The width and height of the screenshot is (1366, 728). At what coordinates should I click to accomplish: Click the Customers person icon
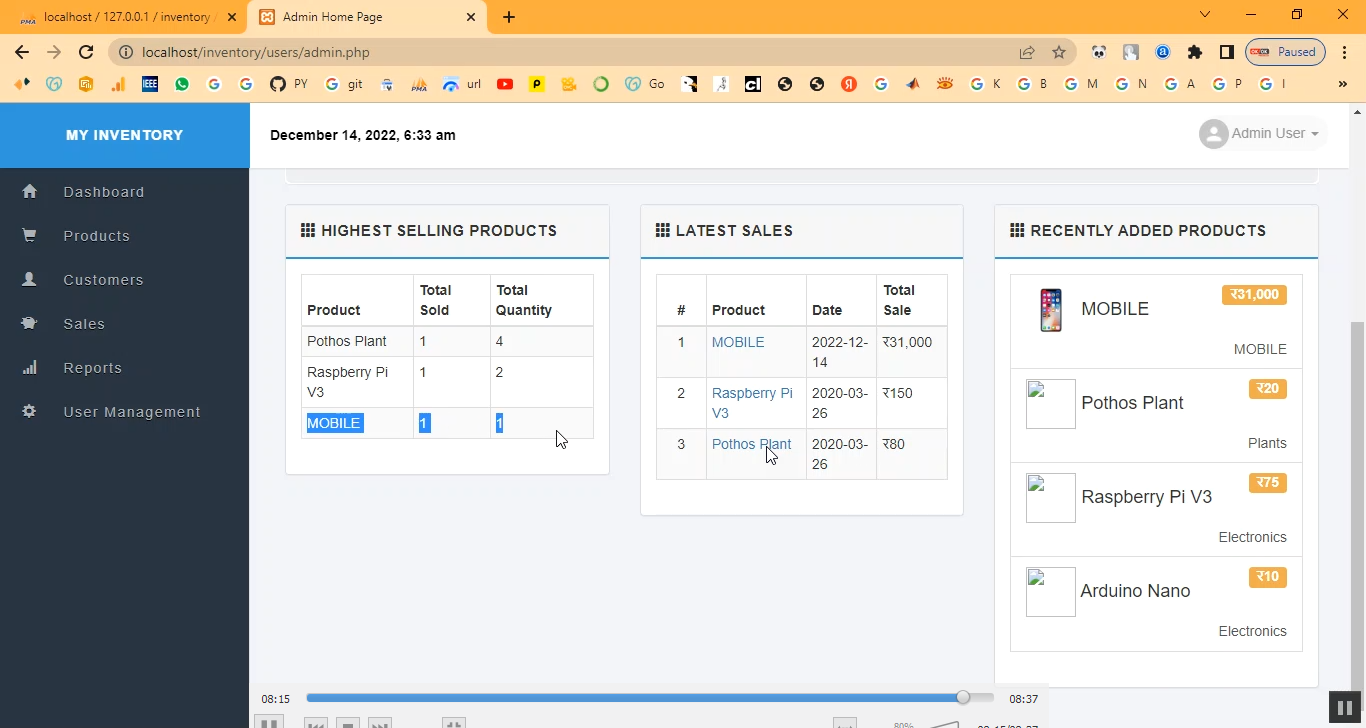click(x=30, y=279)
